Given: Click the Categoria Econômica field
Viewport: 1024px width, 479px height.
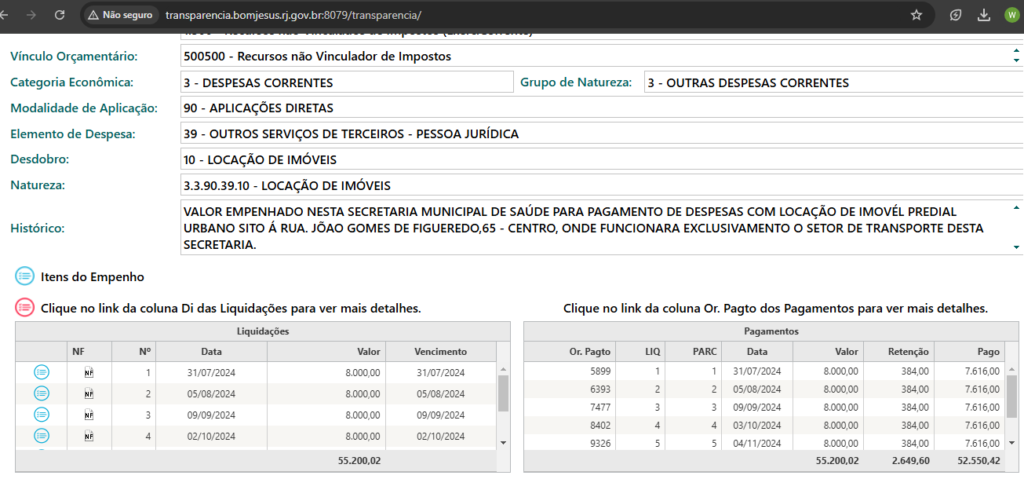Looking at the screenshot, I should click(x=347, y=82).
